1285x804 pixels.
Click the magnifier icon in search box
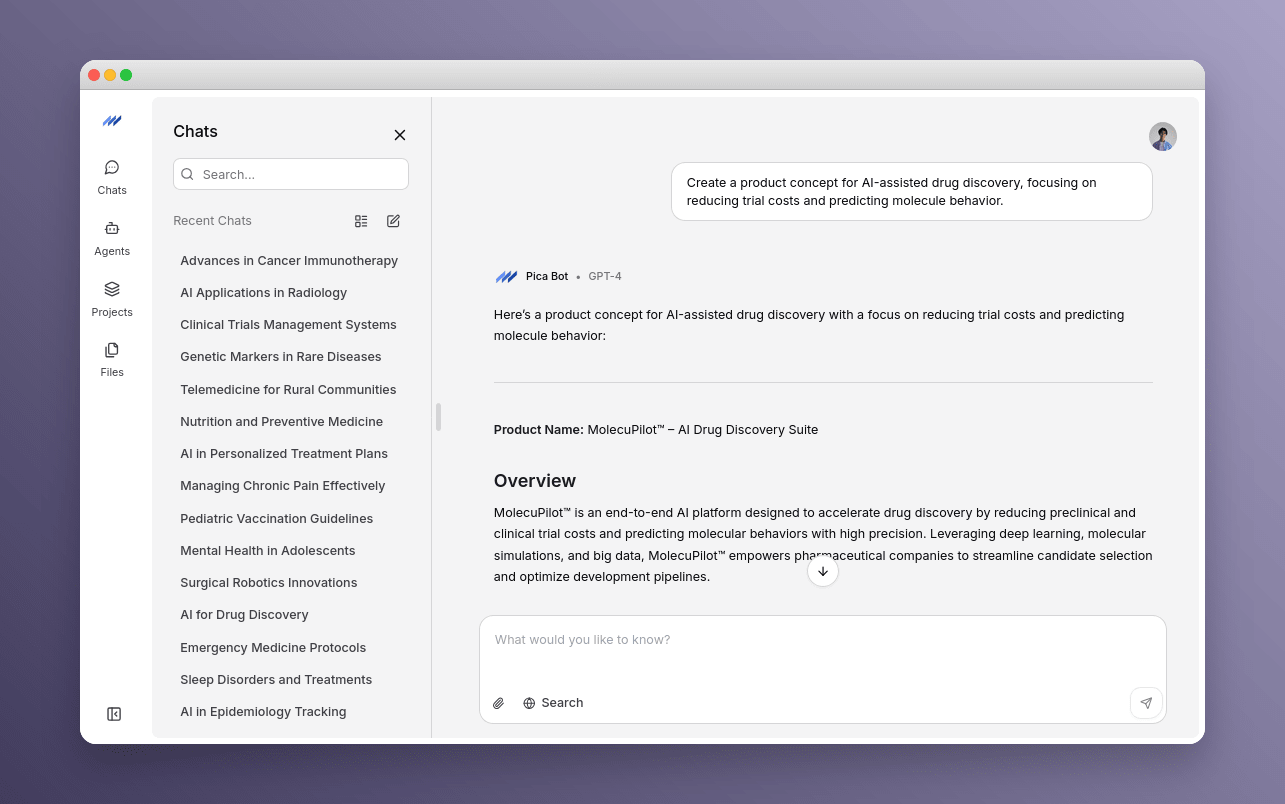(187, 174)
